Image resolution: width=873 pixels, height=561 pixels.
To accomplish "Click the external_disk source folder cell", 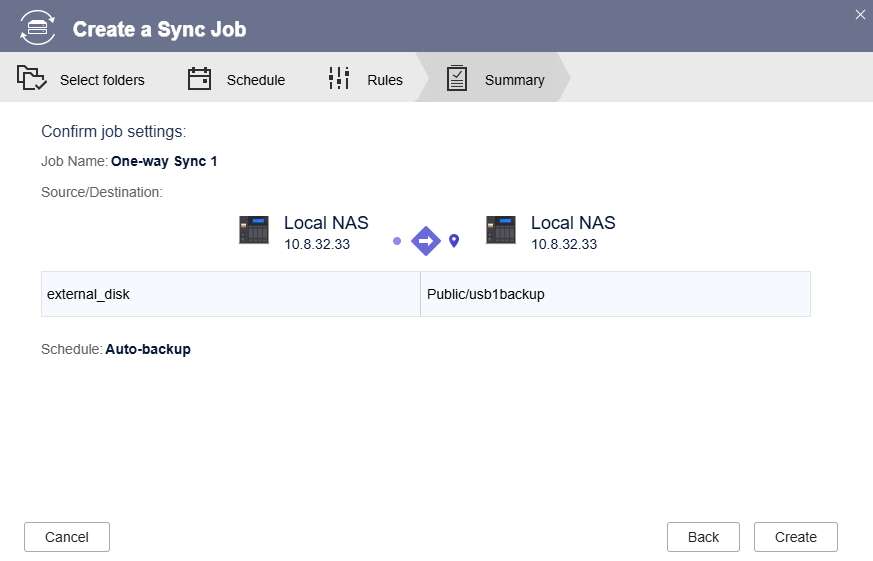I will 230,294.
